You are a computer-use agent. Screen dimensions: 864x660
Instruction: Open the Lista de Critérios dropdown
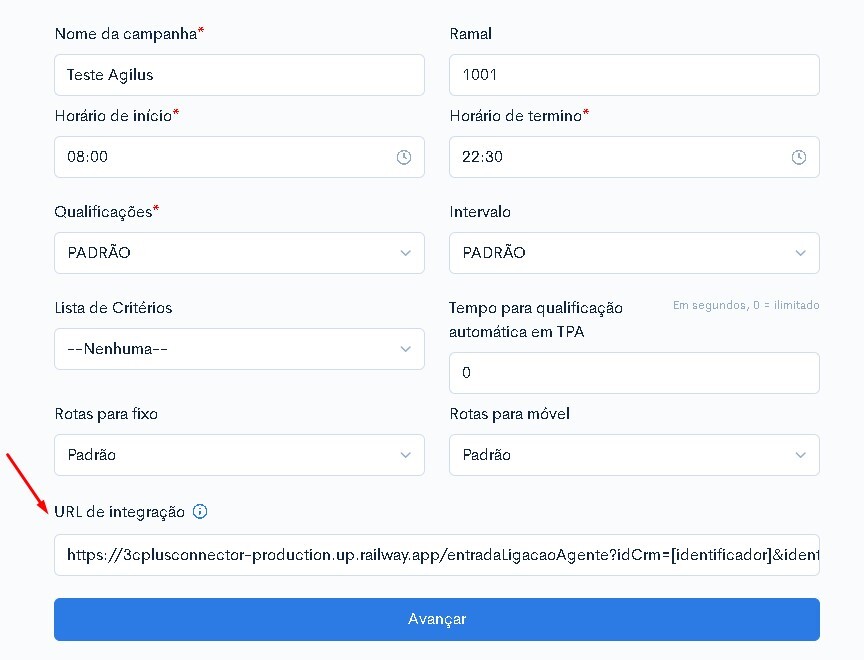click(x=239, y=349)
